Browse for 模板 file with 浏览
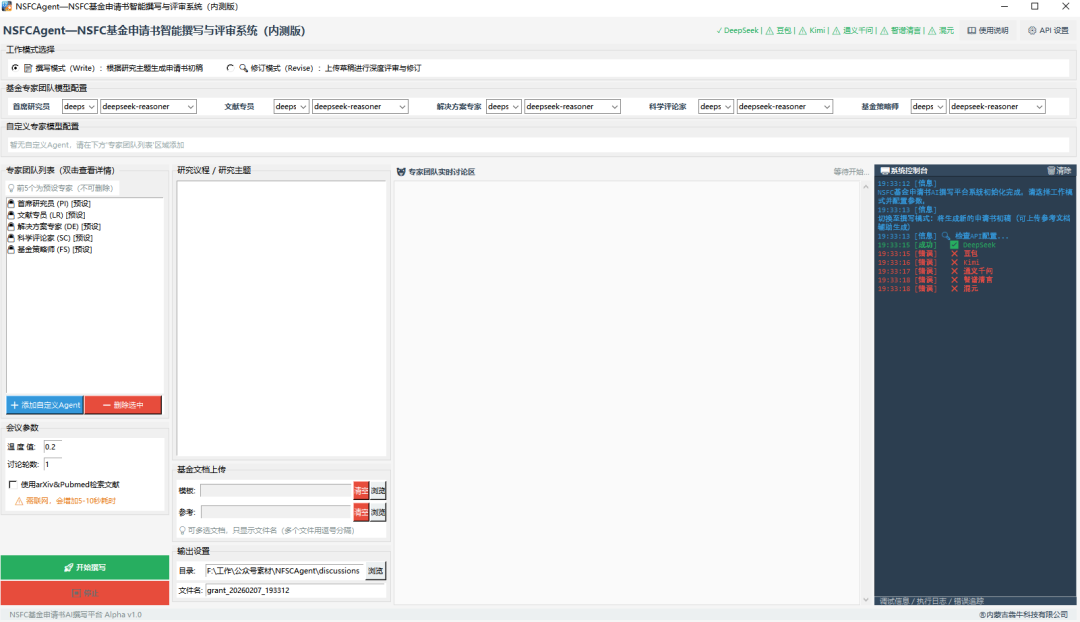This screenshot has height=622, width=1080. pyautogui.click(x=378, y=491)
